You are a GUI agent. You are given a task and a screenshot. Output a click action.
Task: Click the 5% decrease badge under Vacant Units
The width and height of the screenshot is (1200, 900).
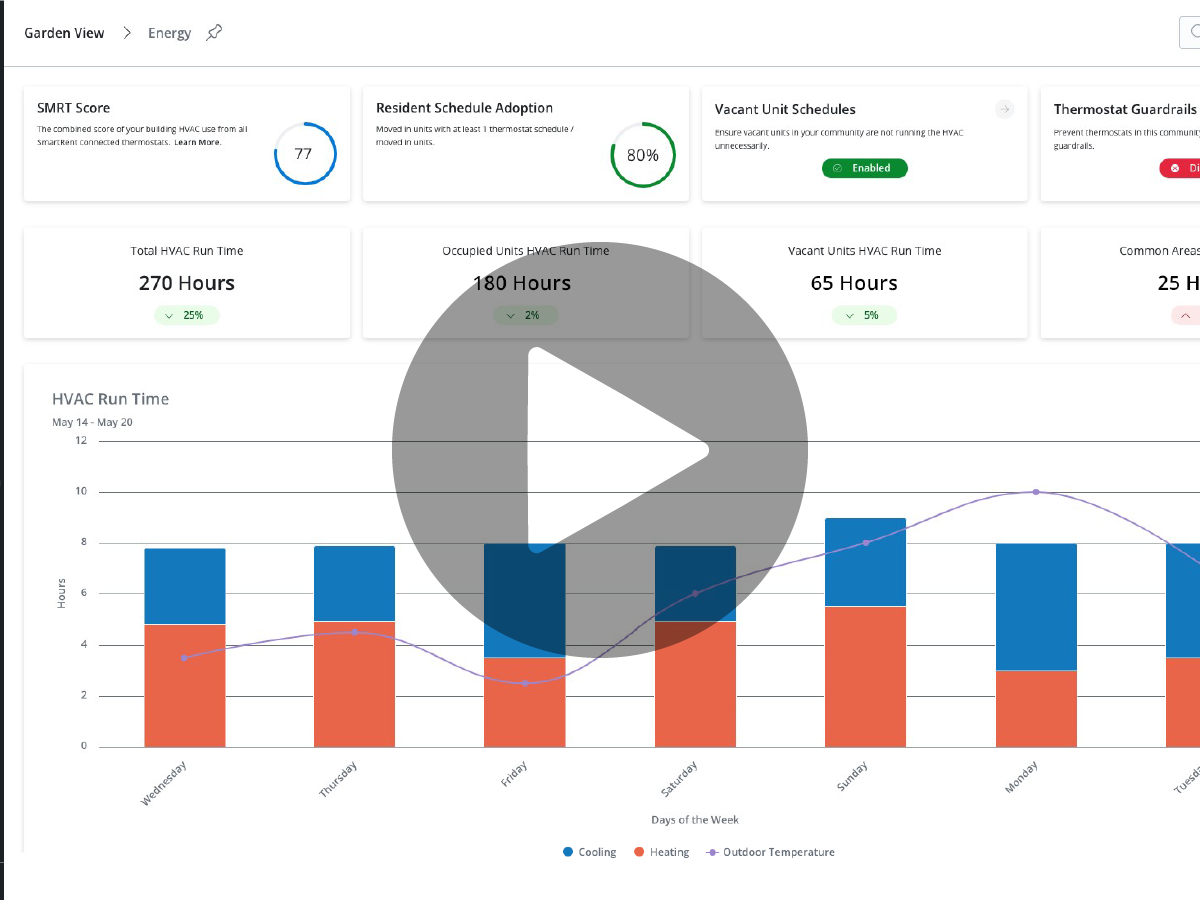(x=864, y=315)
